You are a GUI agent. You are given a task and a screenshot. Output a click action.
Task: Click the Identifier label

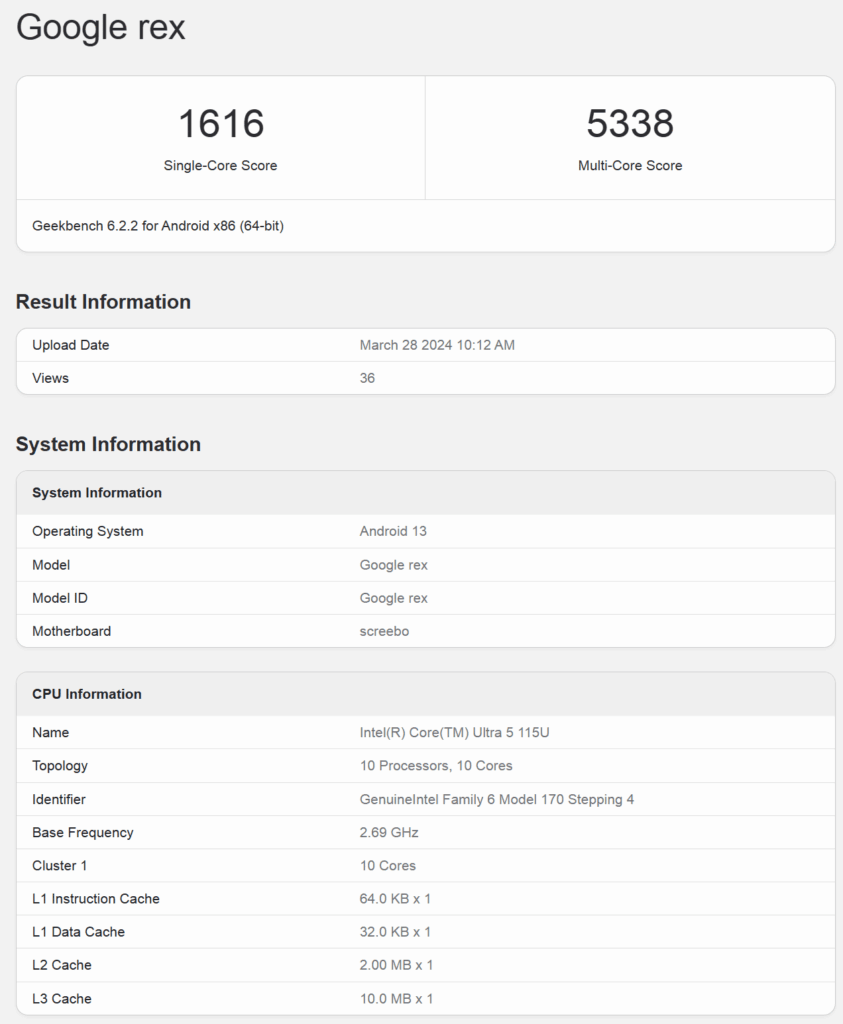(x=59, y=799)
